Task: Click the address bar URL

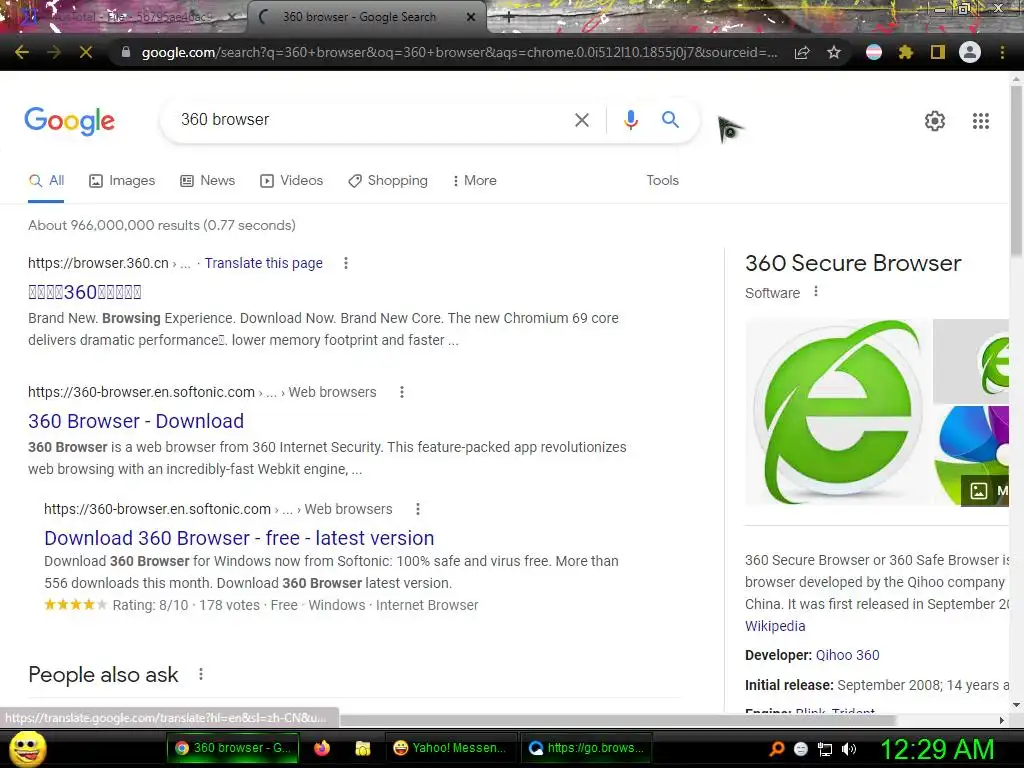Action: [x=459, y=52]
